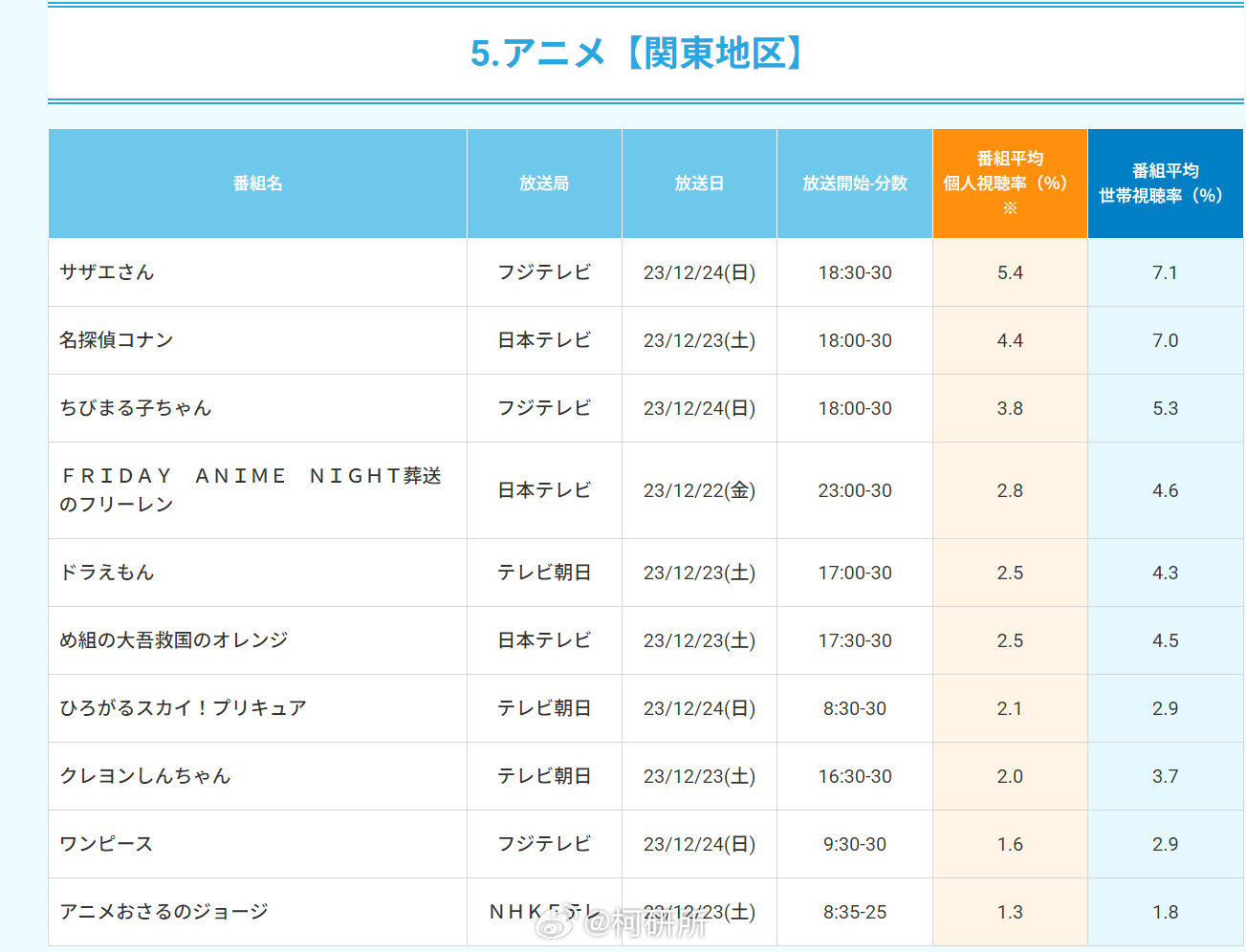
Task: Click 日本テレビ in the 名探偵コナン row
Action: click(x=544, y=340)
